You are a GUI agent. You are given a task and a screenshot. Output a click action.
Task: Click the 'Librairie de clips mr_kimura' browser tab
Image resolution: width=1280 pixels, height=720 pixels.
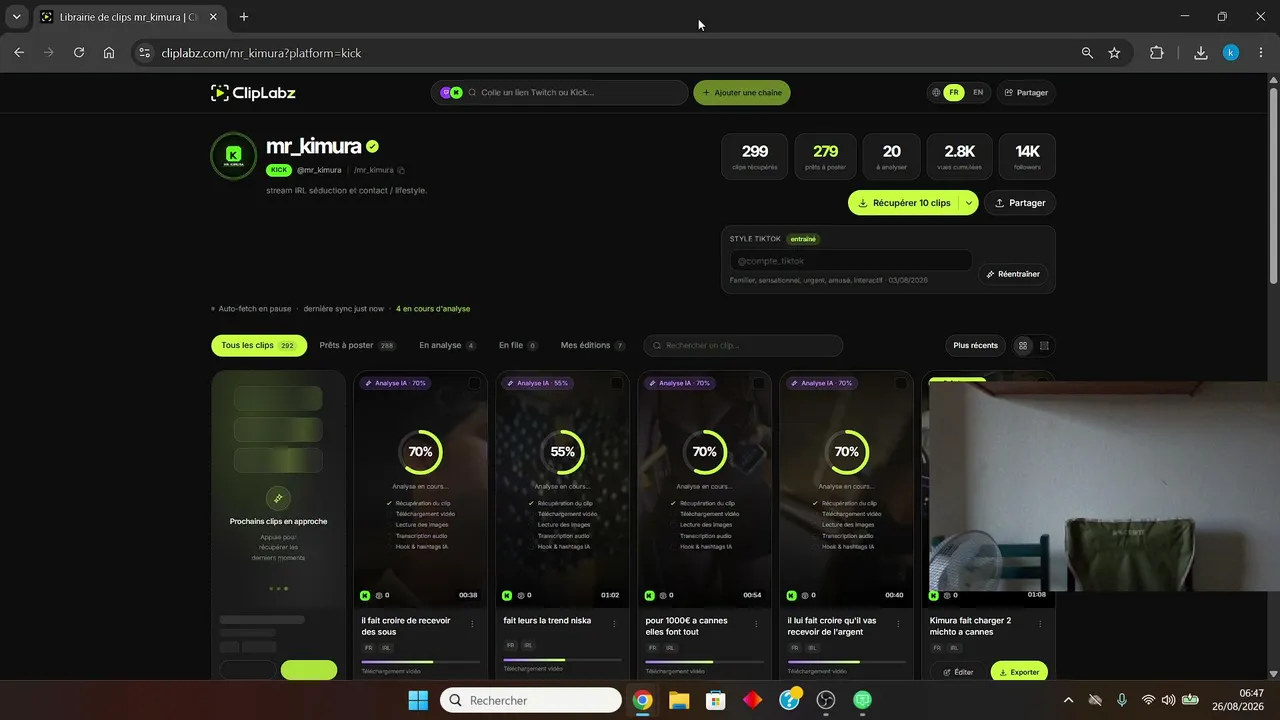pos(130,17)
